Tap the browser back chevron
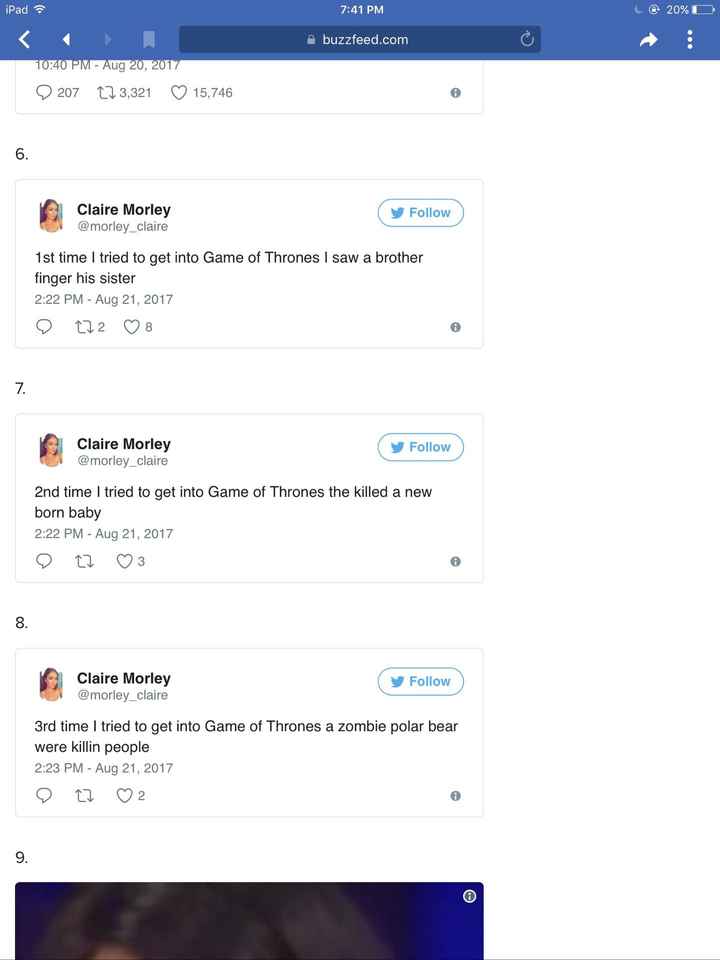Image resolution: width=720 pixels, height=960 pixels. [25, 40]
